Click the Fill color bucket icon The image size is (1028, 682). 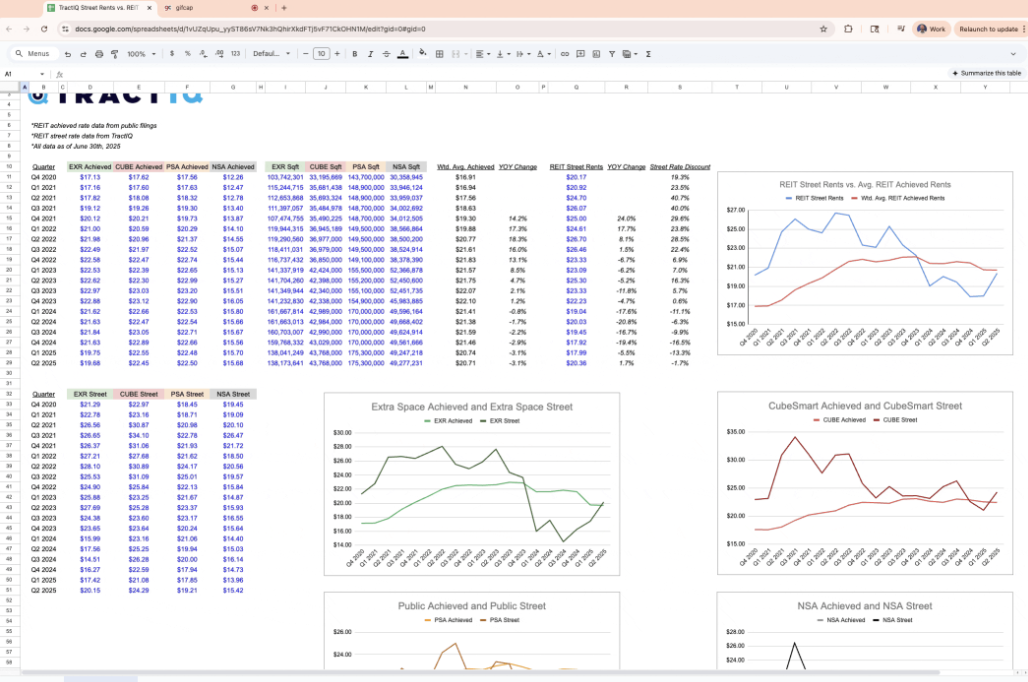[420, 54]
